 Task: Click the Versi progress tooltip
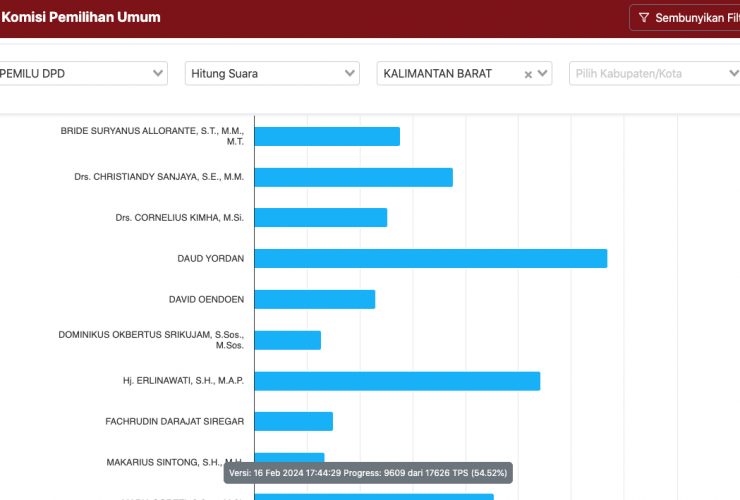pos(368,472)
